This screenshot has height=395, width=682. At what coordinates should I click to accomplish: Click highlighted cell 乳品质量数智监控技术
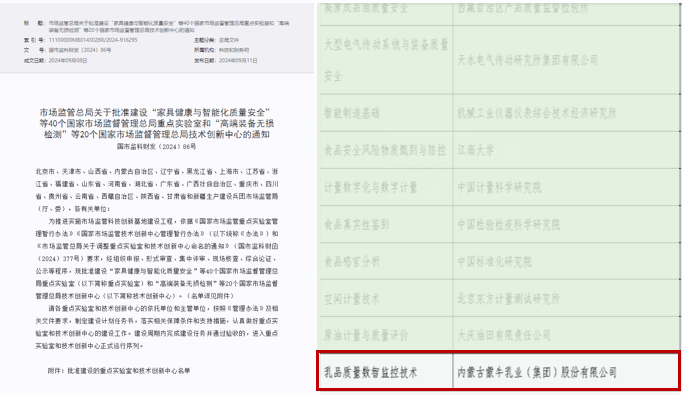point(386,372)
